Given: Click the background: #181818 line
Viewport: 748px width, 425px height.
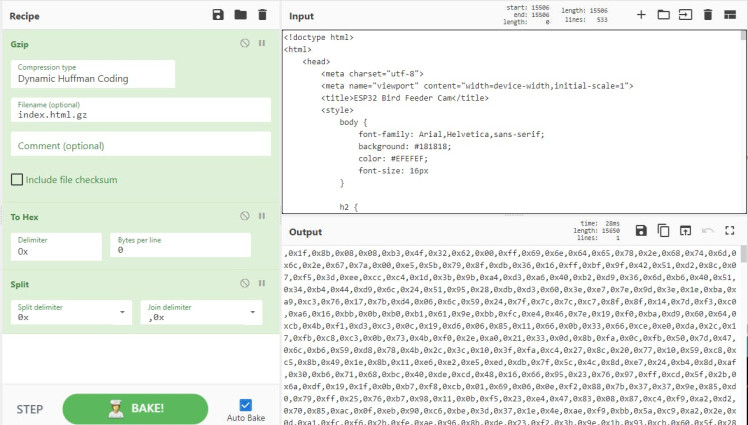Looking at the screenshot, I should click(x=405, y=147).
